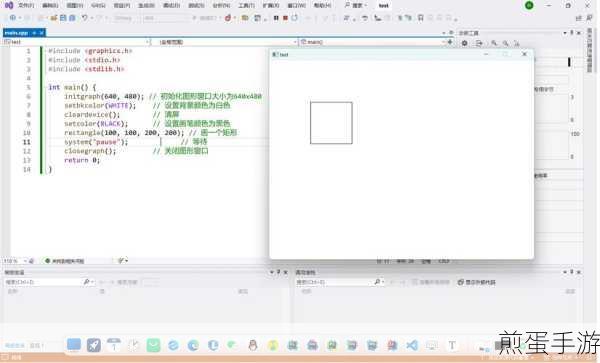Open the 调试(D) menu
Viewport: 600px width, 363px height.
pyautogui.click(x=171, y=5)
